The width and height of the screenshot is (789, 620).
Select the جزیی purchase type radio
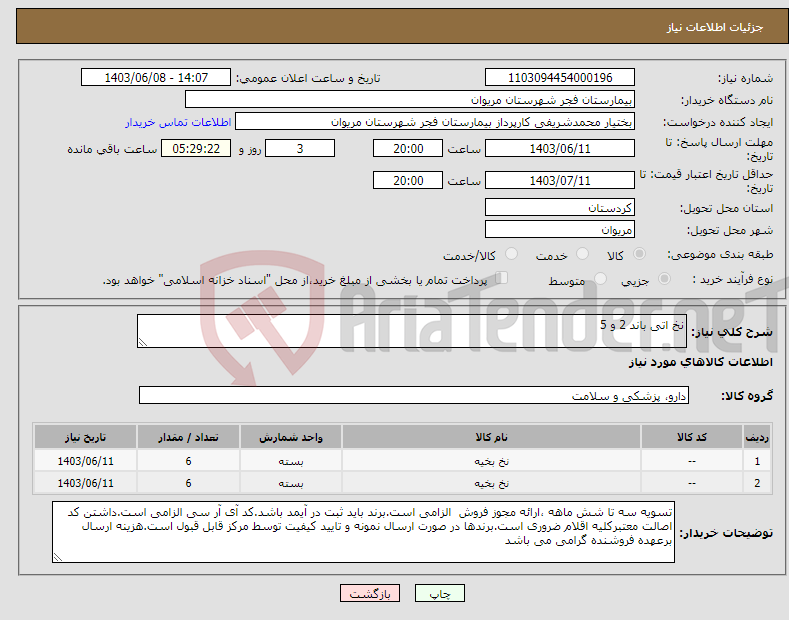(664, 278)
